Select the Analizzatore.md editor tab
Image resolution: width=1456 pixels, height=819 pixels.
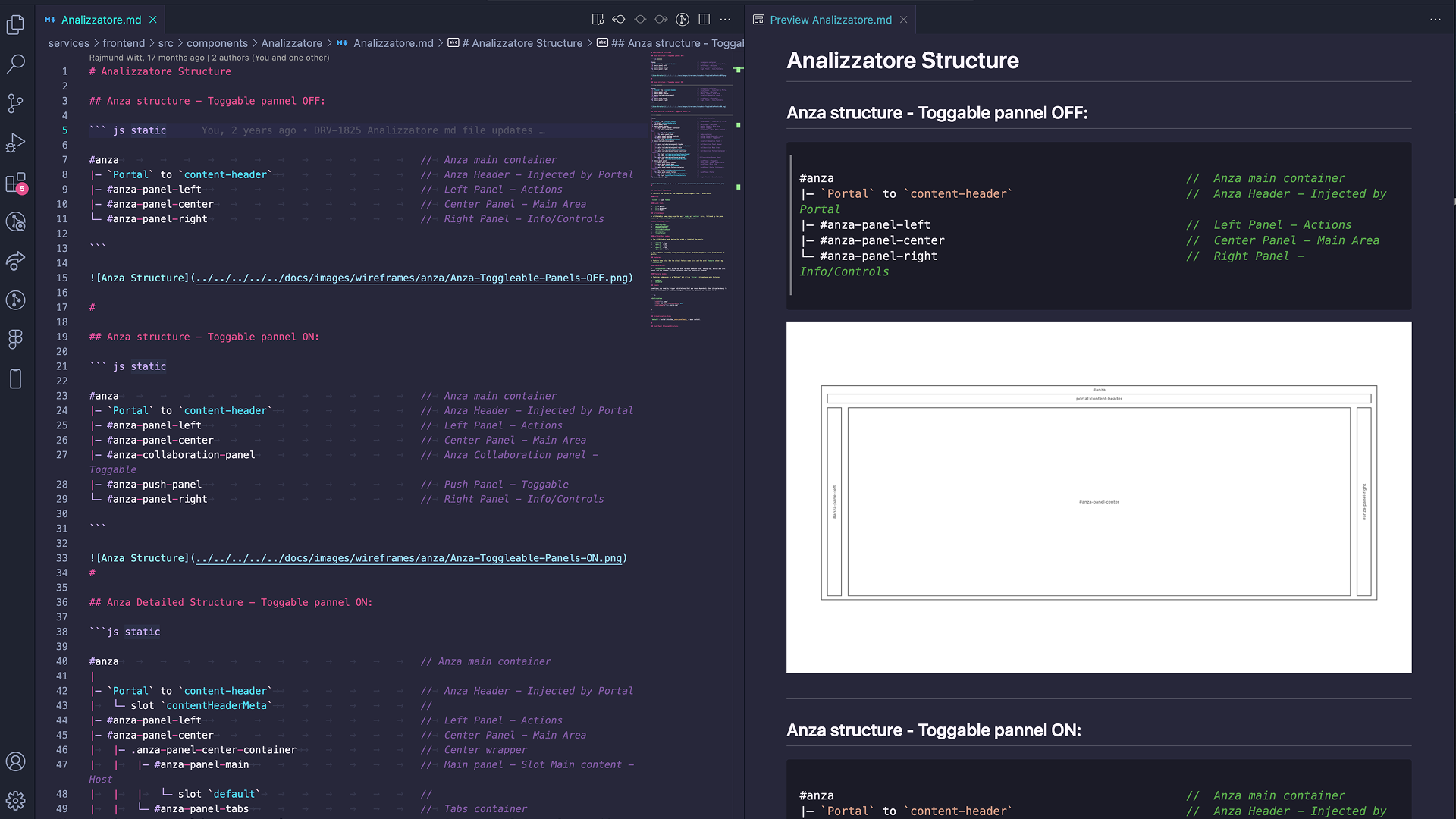tap(101, 20)
